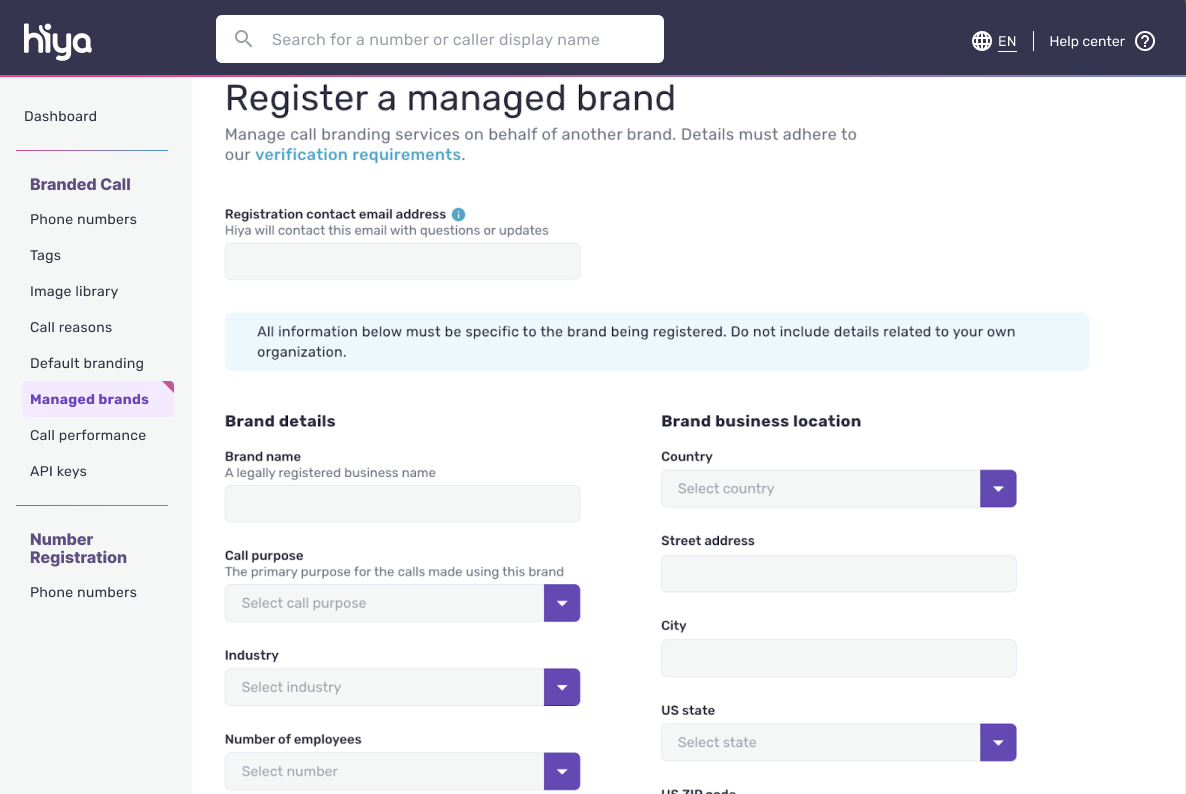Click the Hiya logo
The width and height of the screenshot is (1186, 794).
[58, 41]
